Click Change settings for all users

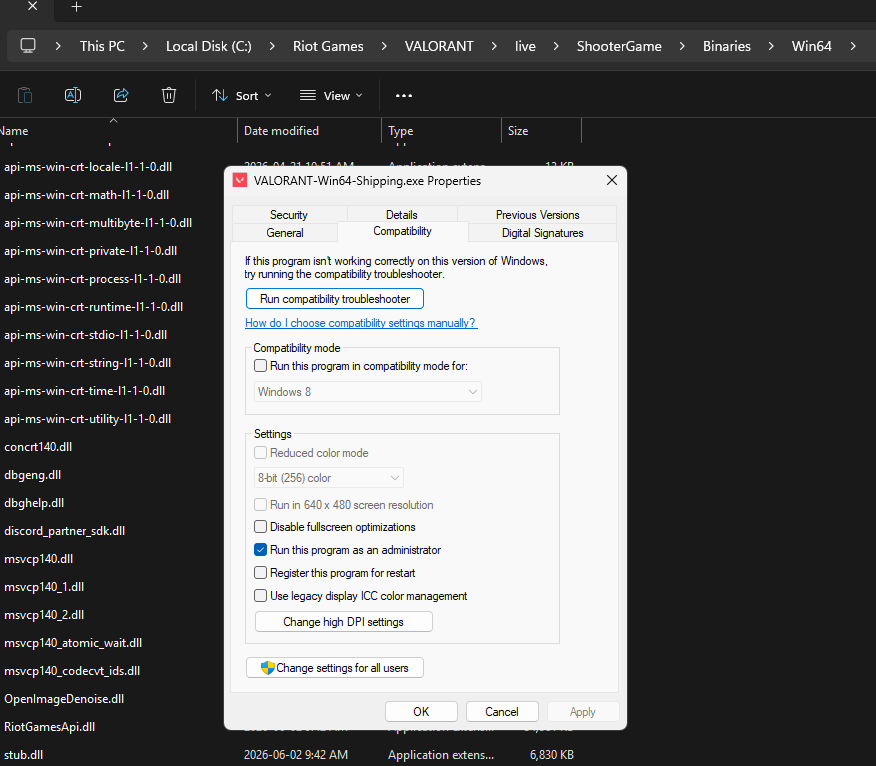[x=335, y=668]
